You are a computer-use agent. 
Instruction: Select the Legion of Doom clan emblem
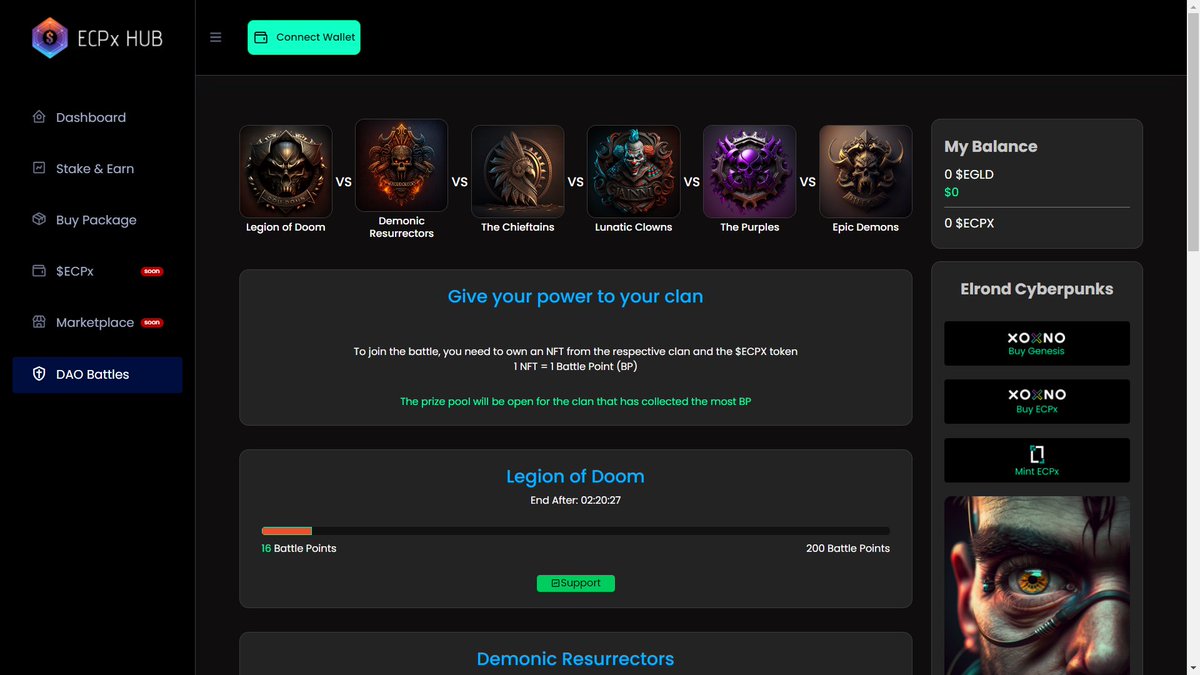click(286, 171)
